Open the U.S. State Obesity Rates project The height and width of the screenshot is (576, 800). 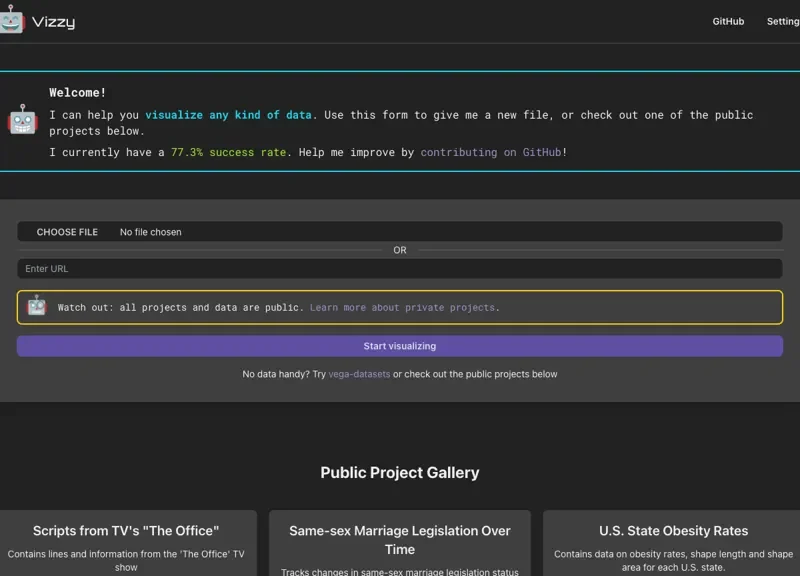tap(673, 531)
